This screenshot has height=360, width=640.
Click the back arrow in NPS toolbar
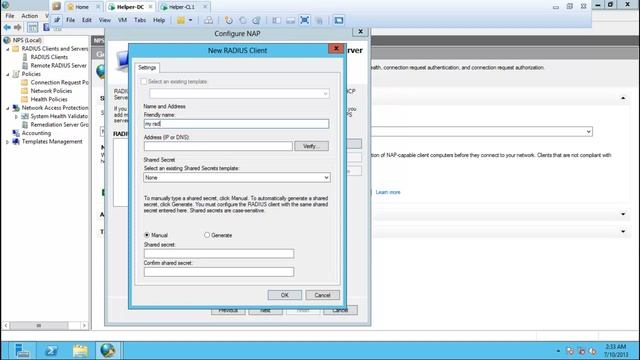(x=7, y=27)
